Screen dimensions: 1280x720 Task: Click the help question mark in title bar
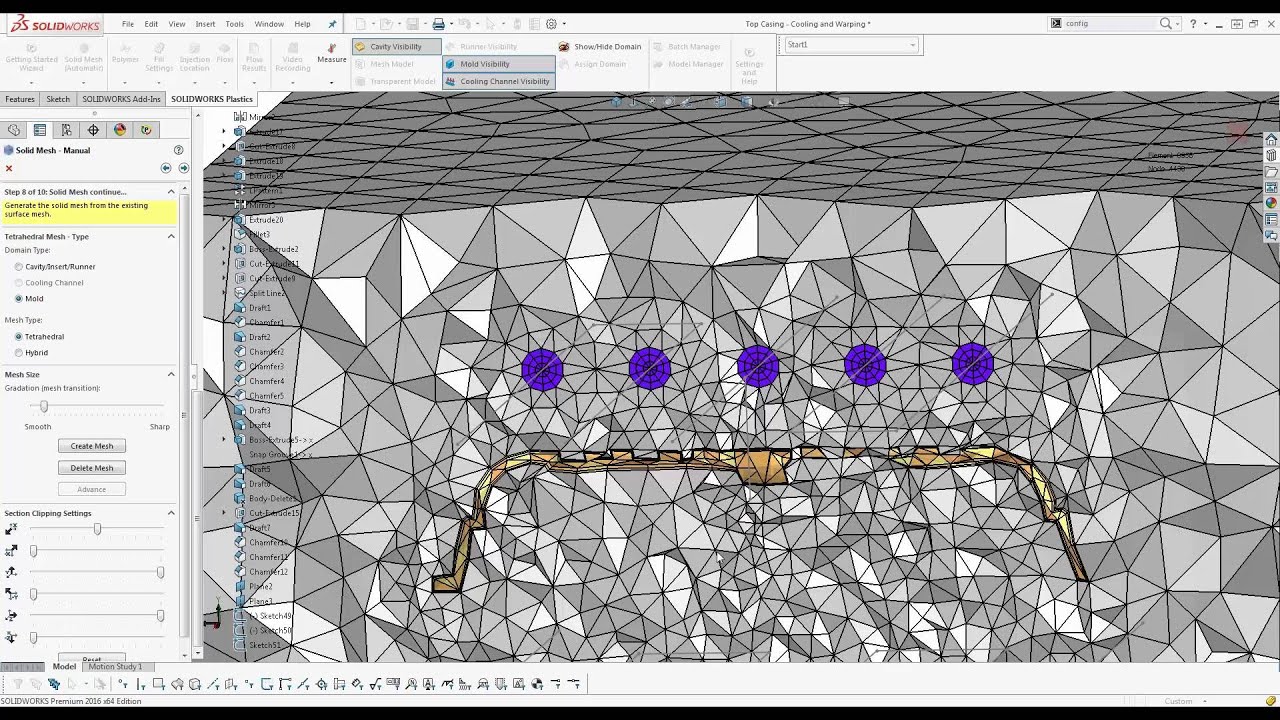tap(1193, 23)
